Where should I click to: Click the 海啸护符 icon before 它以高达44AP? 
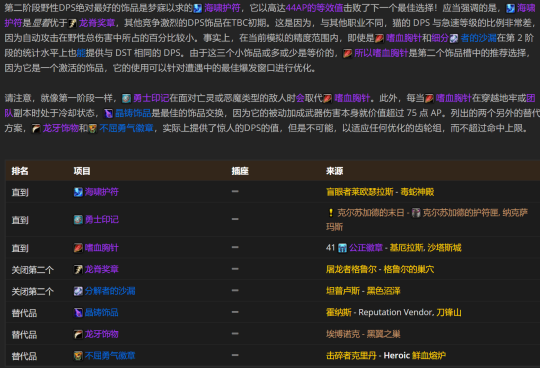(198, 8)
